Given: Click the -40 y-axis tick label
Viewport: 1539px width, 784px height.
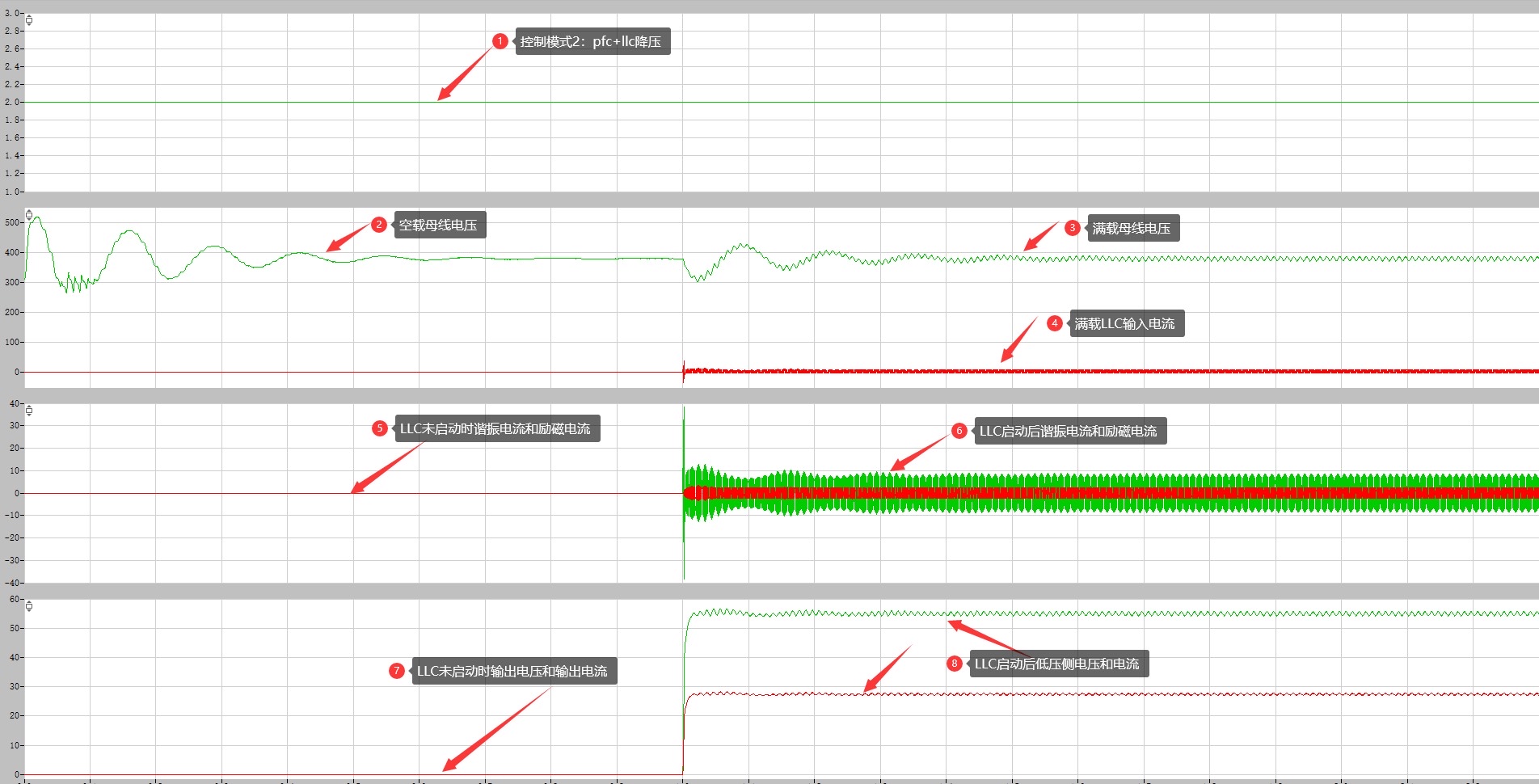Looking at the screenshot, I should pyautogui.click(x=11, y=582).
